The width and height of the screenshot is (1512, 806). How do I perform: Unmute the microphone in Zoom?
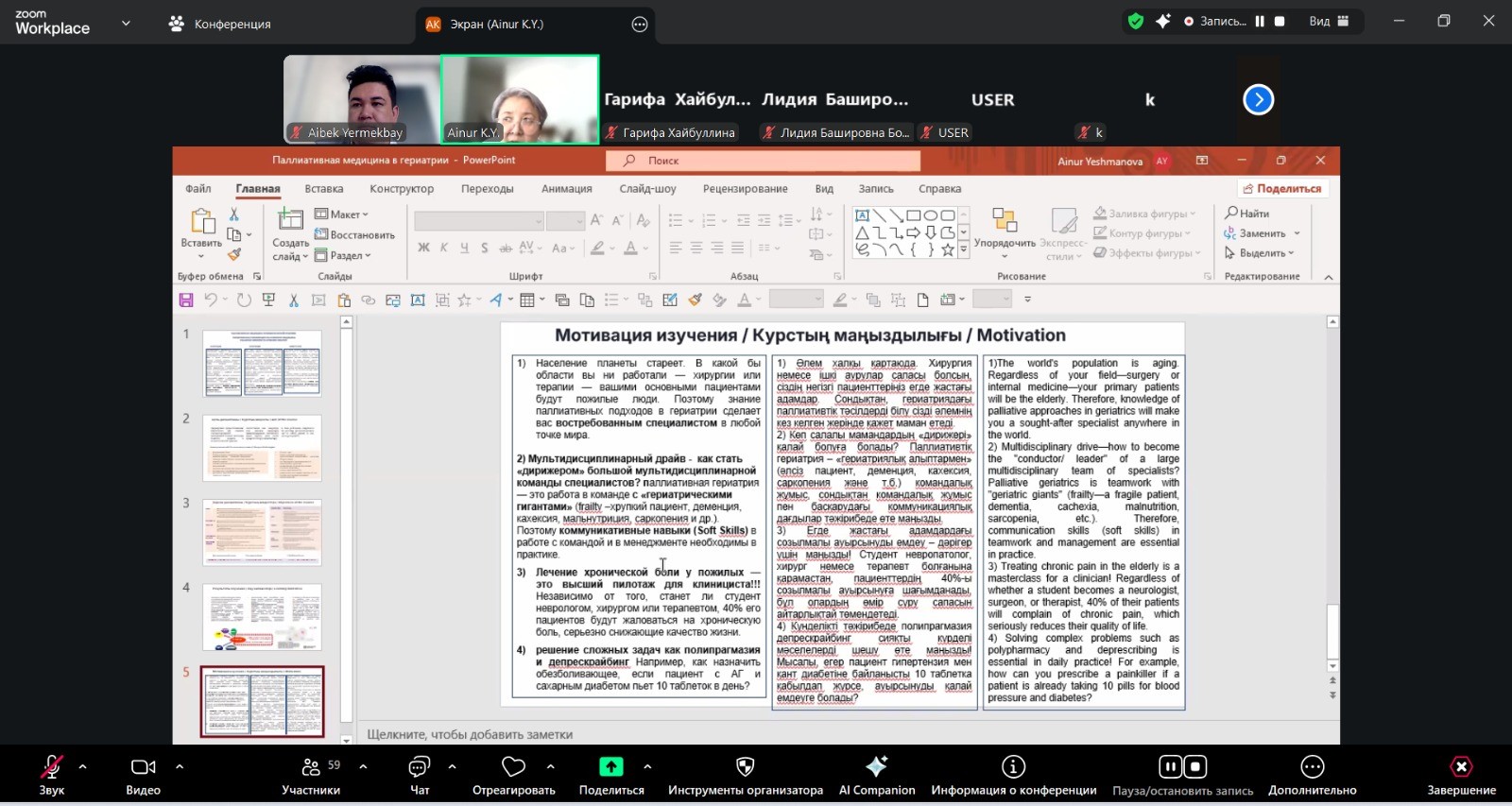tap(51, 767)
